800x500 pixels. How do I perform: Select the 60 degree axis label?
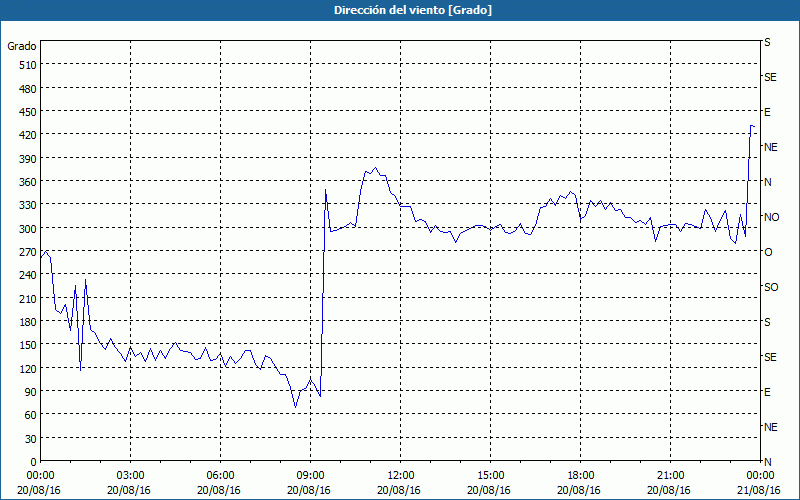[x=31, y=416]
